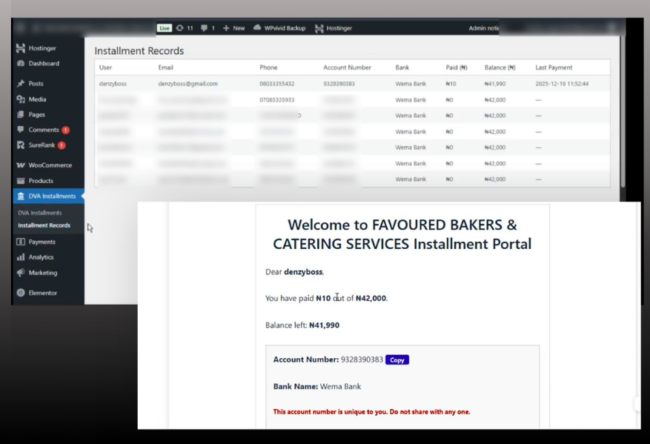Click the ₦41,990 balance cell
The image size is (650, 444).
pos(495,84)
